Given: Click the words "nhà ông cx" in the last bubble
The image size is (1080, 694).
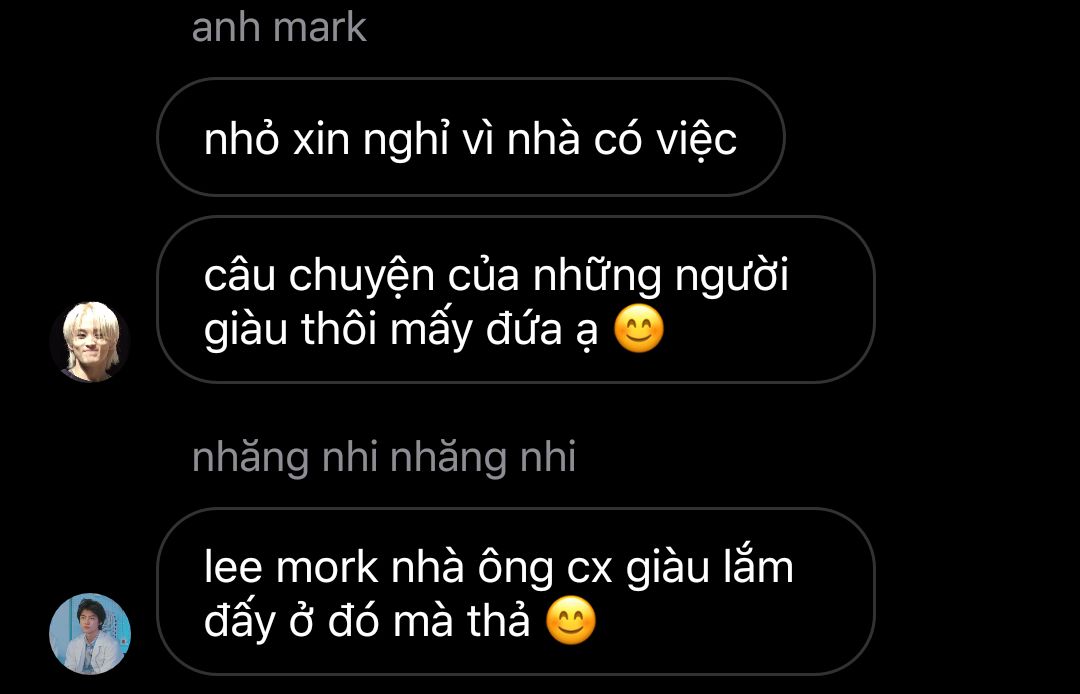Looking at the screenshot, I should click(502, 569).
